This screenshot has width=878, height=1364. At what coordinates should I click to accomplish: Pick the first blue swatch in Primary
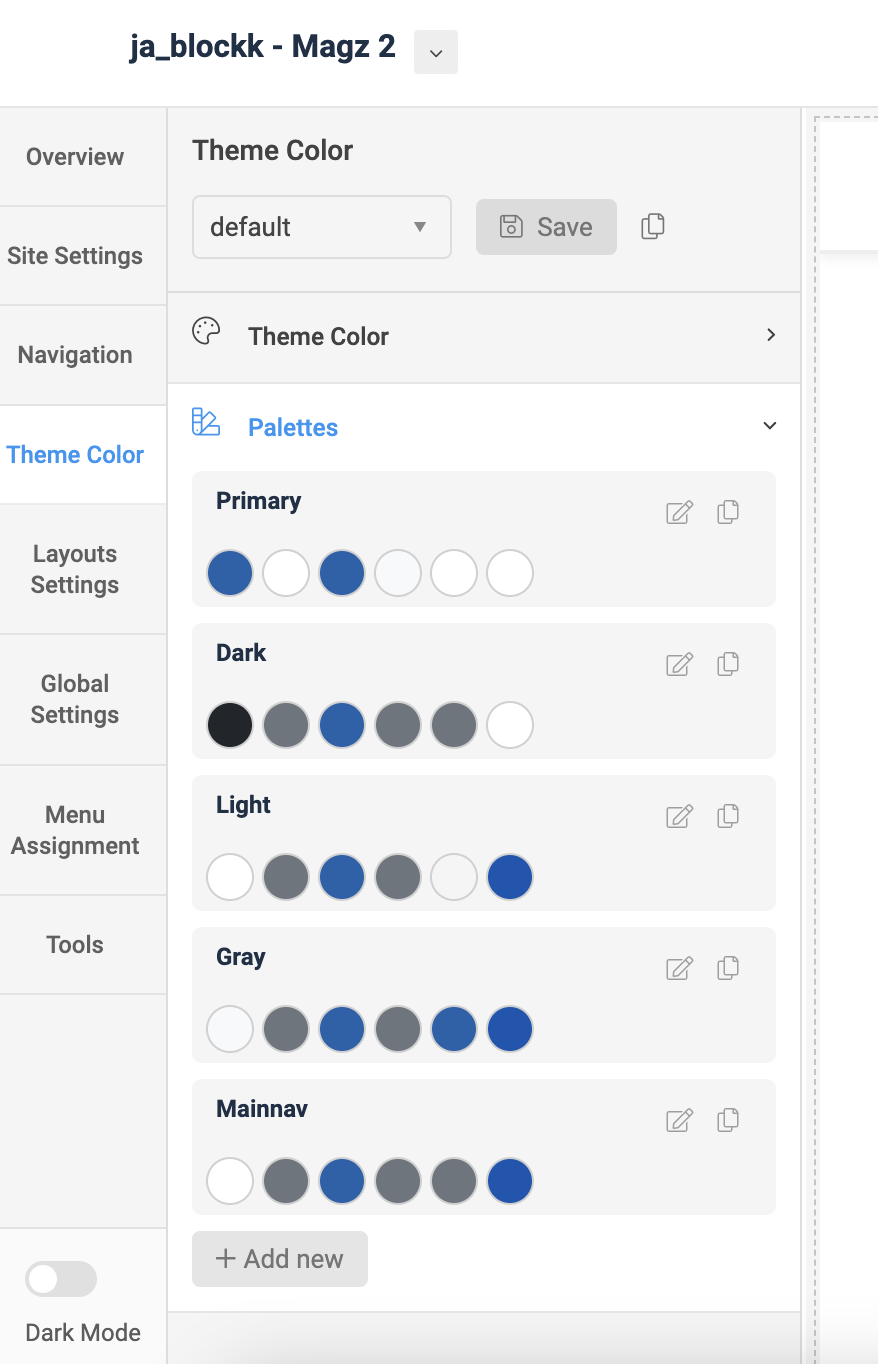(230, 574)
